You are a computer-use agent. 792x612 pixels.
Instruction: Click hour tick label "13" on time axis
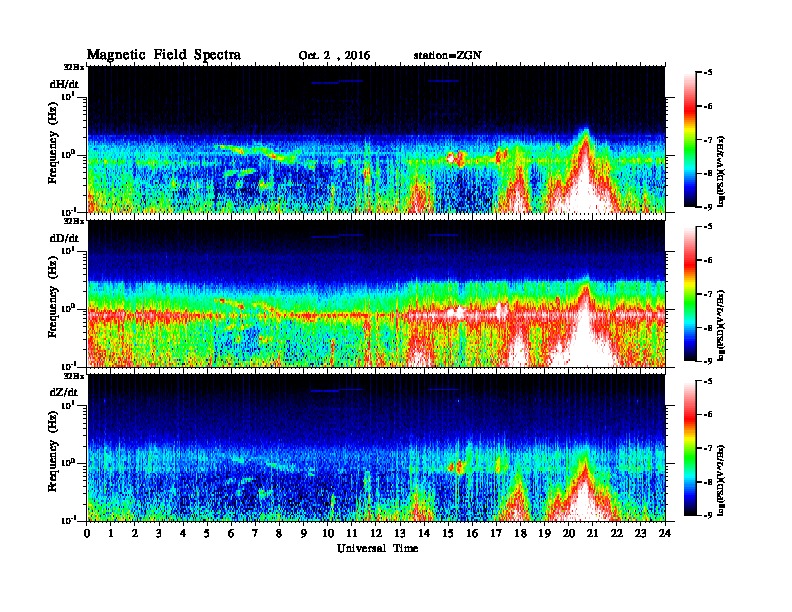(x=400, y=533)
